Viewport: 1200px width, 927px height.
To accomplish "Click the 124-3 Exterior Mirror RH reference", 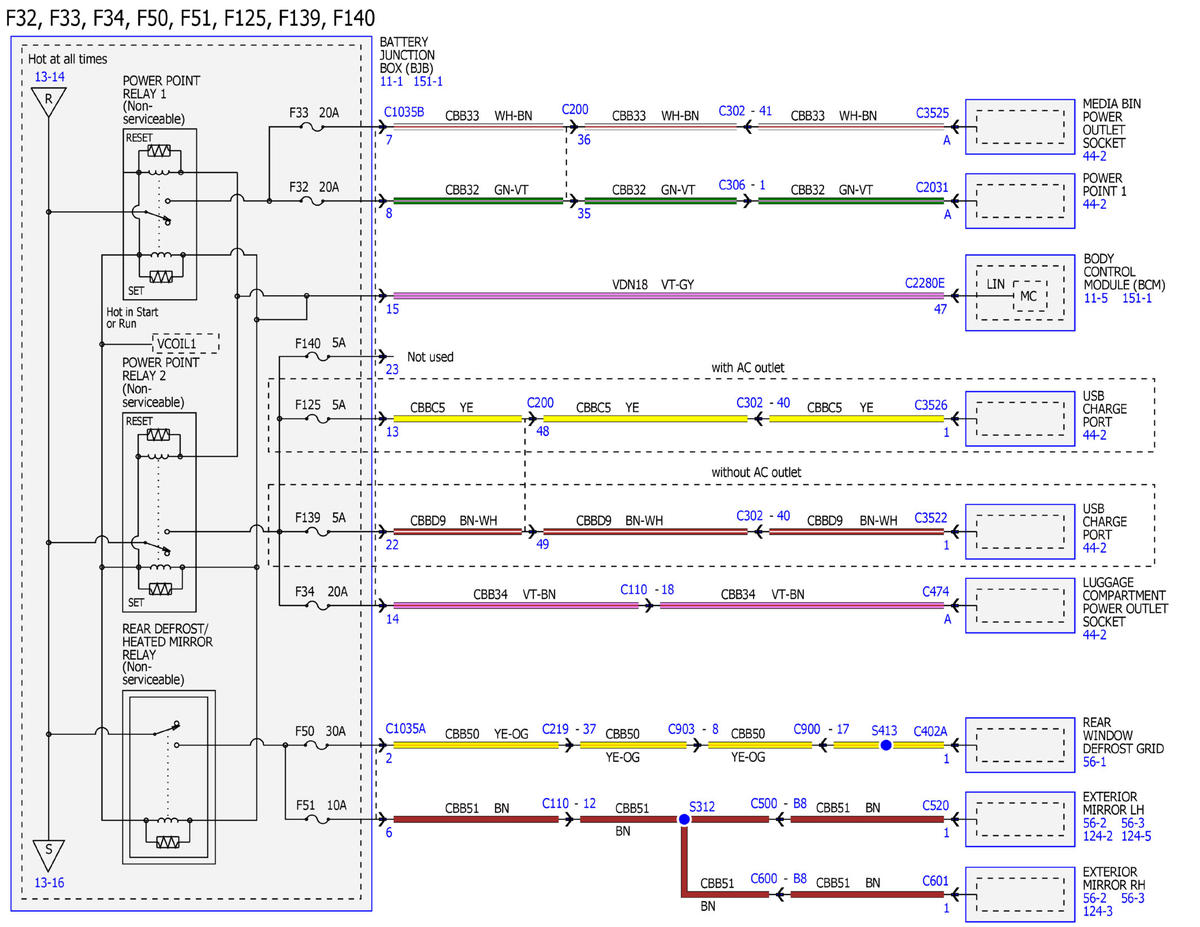I will (1099, 911).
